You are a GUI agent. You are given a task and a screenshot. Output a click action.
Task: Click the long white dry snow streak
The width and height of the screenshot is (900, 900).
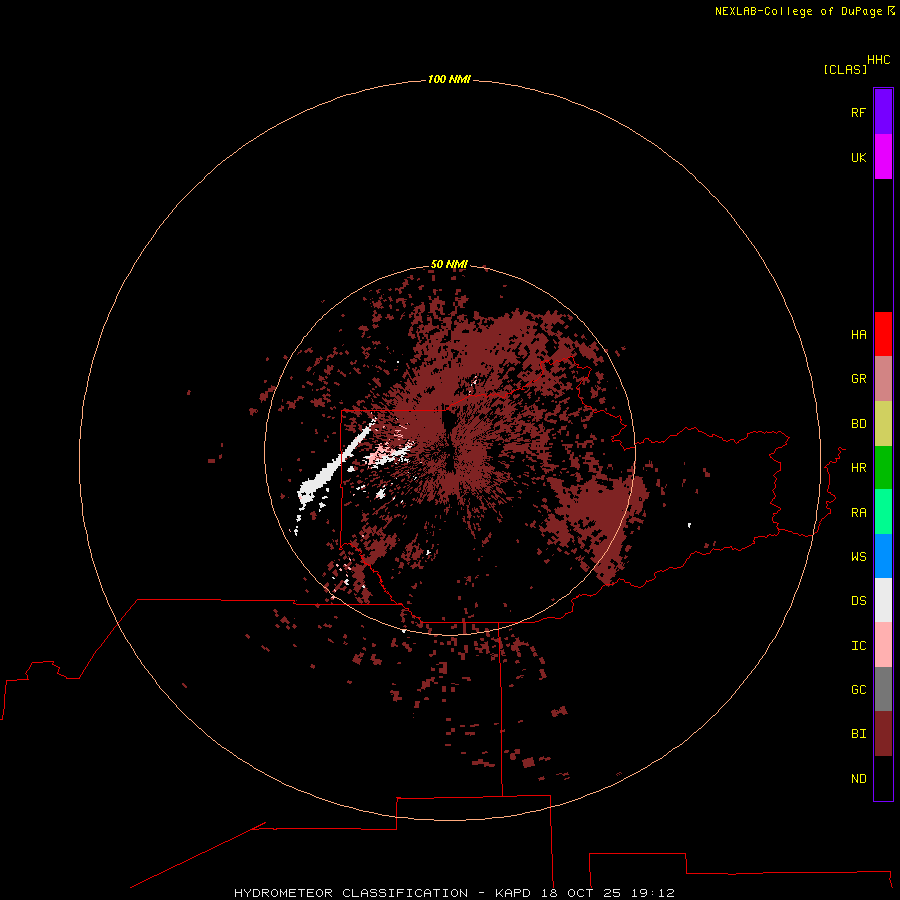[x=336, y=465]
